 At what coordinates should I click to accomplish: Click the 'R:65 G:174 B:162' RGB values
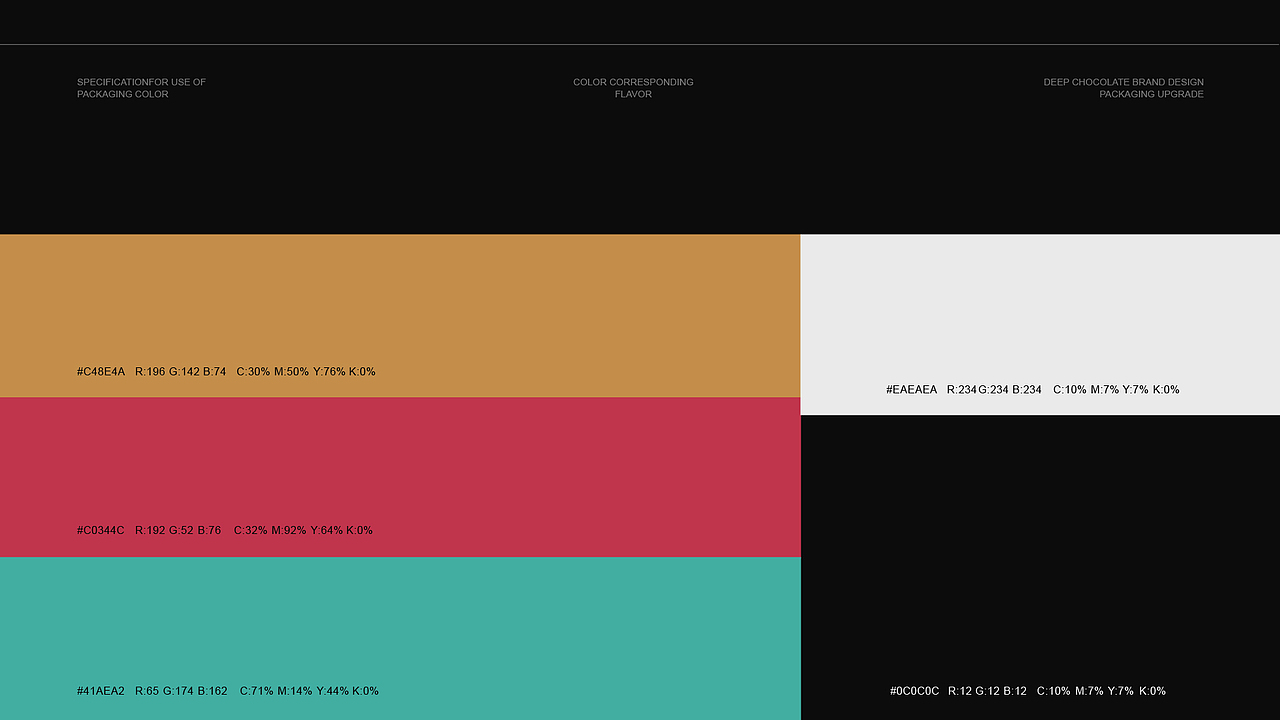[181, 691]
